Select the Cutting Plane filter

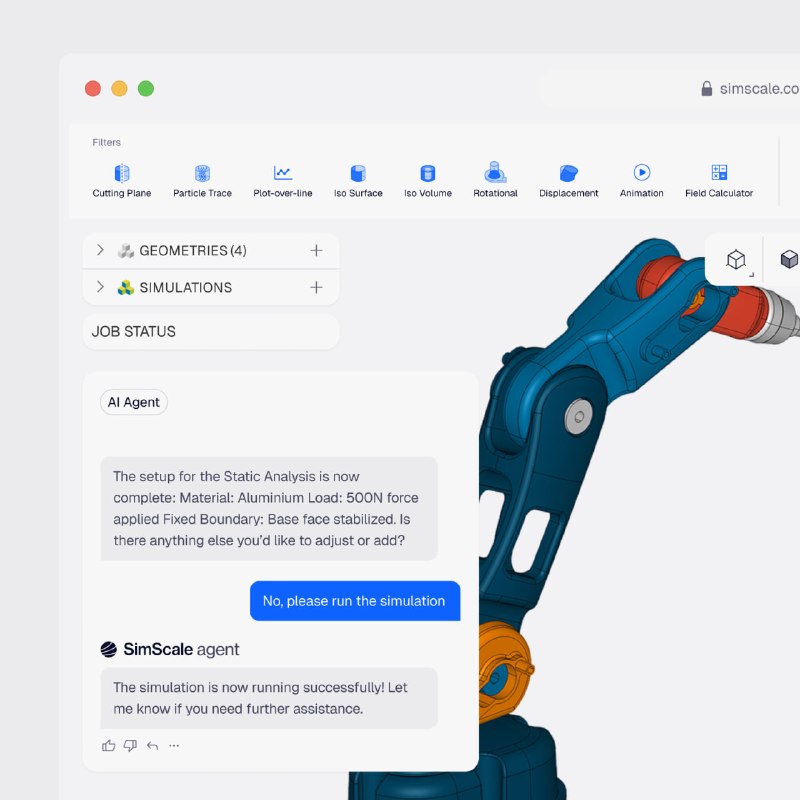click(121, 180)
